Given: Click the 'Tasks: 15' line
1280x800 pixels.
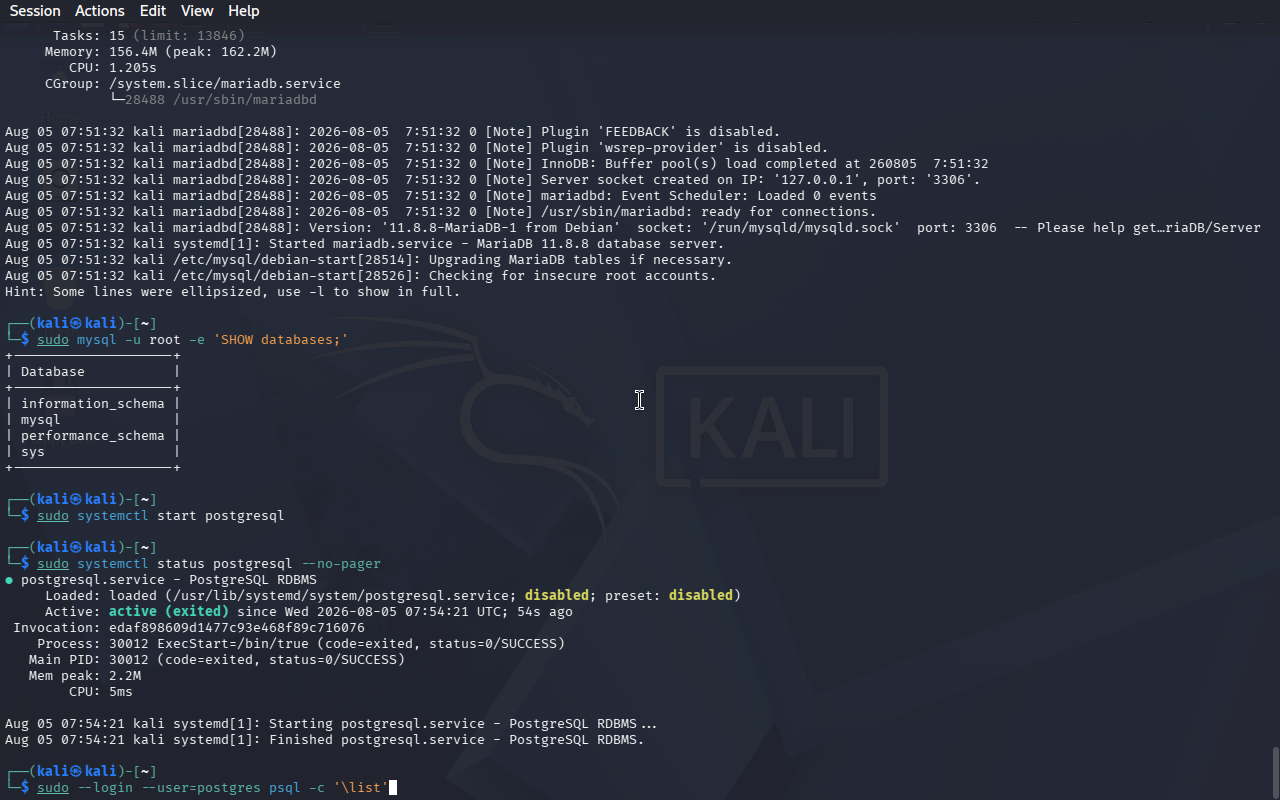Looking at the screenshot, I should click(x=149, y=36).
